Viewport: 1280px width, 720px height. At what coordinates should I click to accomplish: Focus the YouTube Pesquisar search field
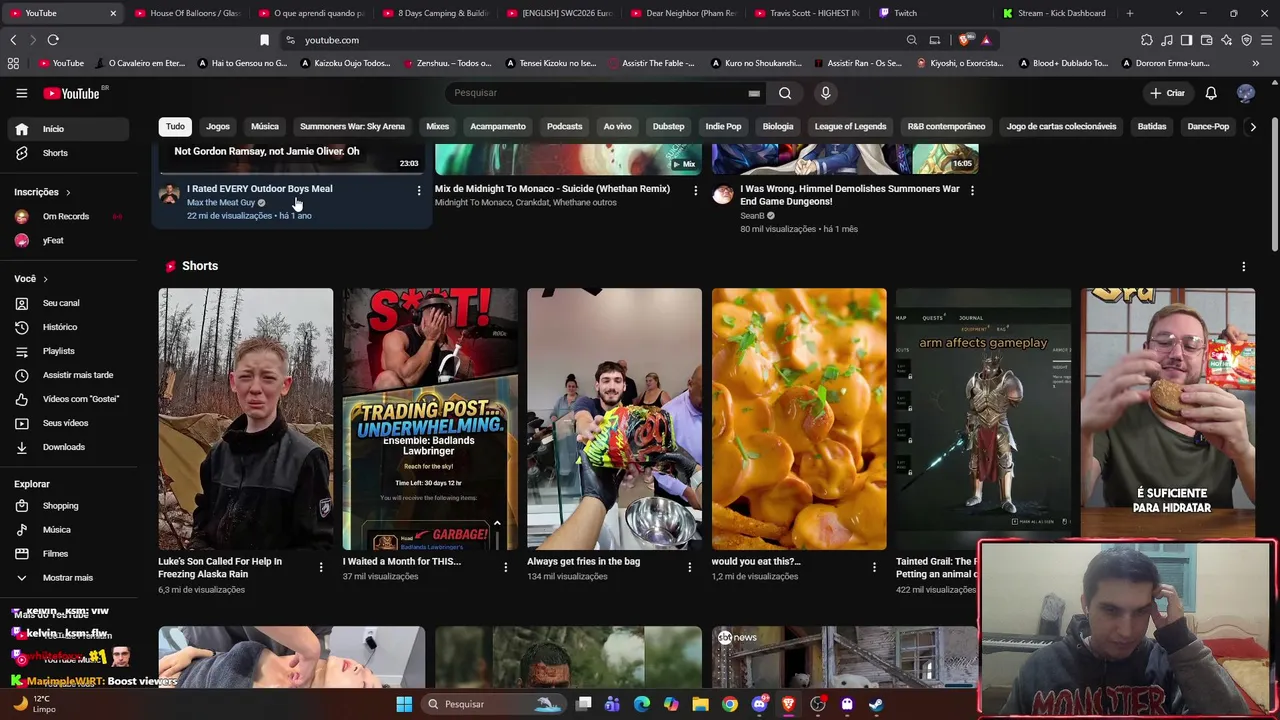point(598,93)
